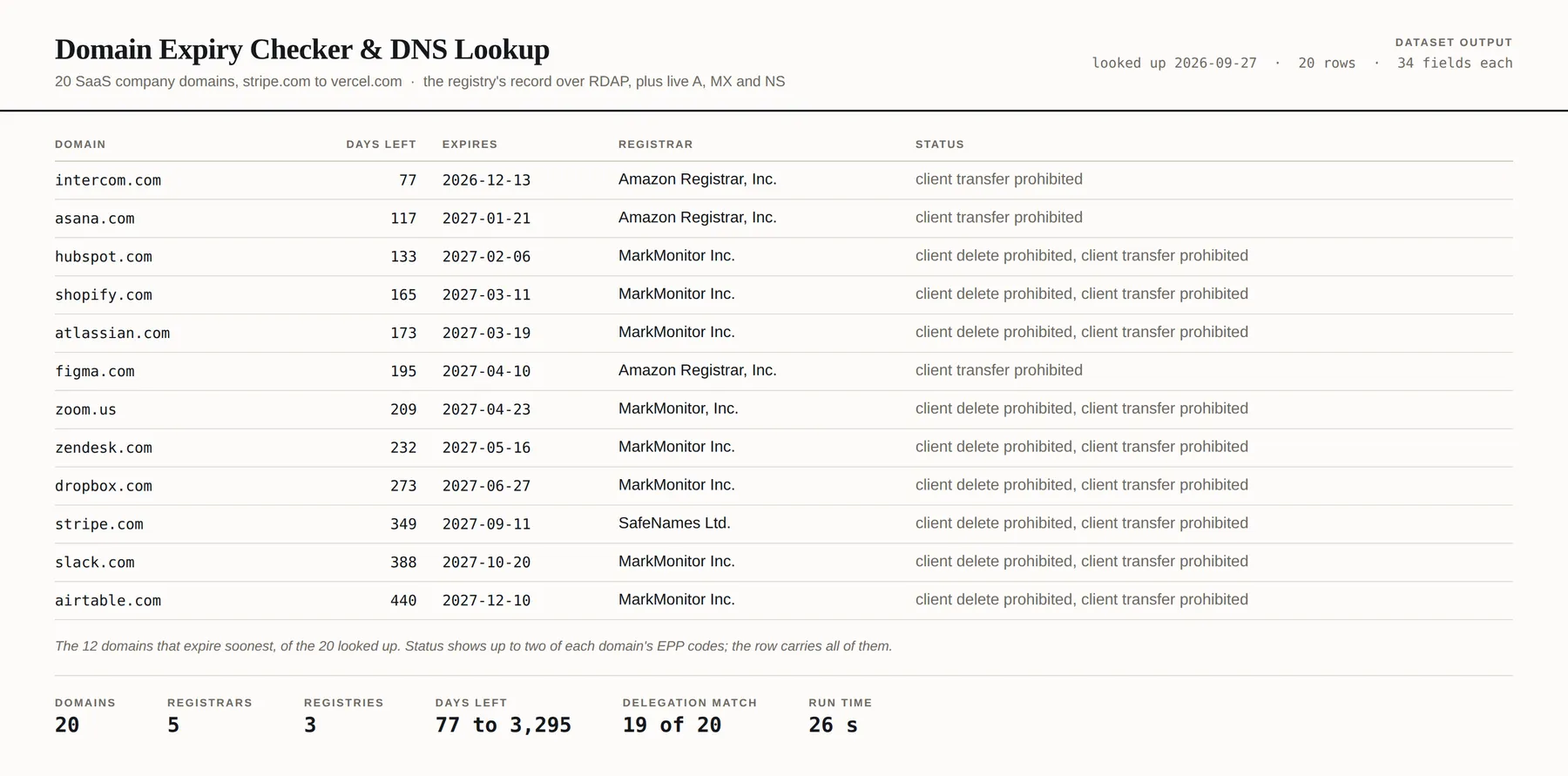Click the DOMAINS total value 20

67,725
